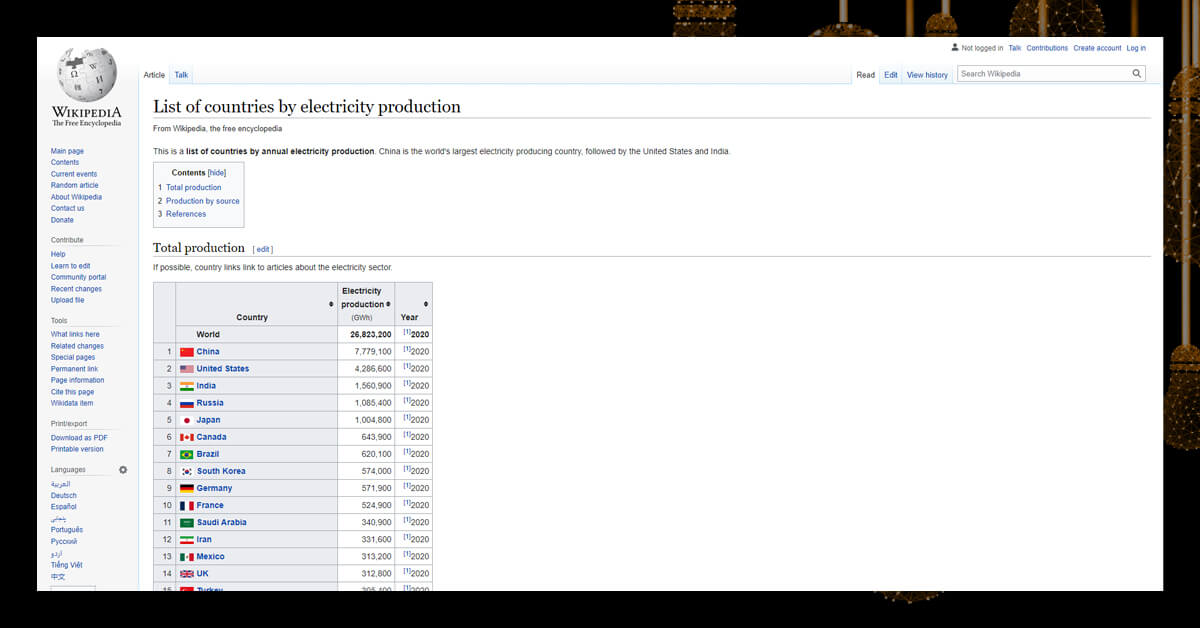Jump to References in Contents
Image resolution: width=1200 pixels, height=628 pixels.
click(x=186, y=214)
